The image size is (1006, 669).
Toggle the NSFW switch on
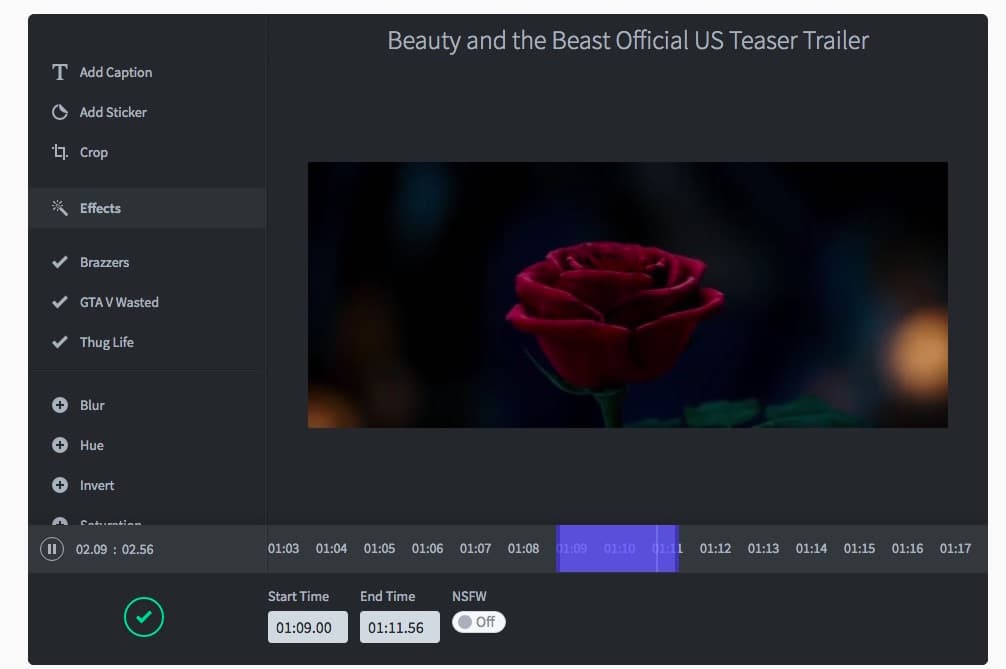[478, 622]
